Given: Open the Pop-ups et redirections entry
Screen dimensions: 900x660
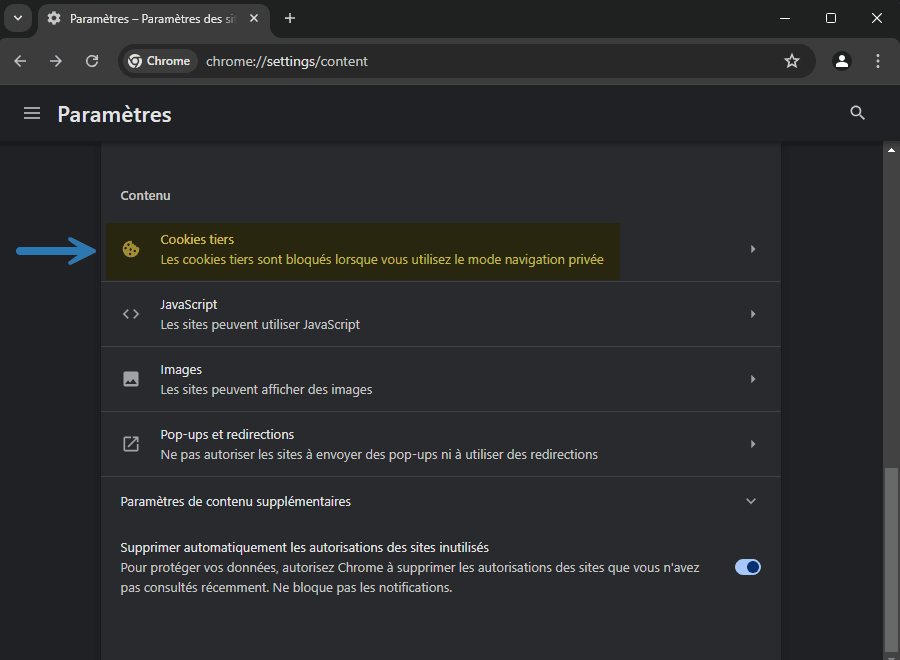Looking at the screenshot, I should click(x=441, y=444).
